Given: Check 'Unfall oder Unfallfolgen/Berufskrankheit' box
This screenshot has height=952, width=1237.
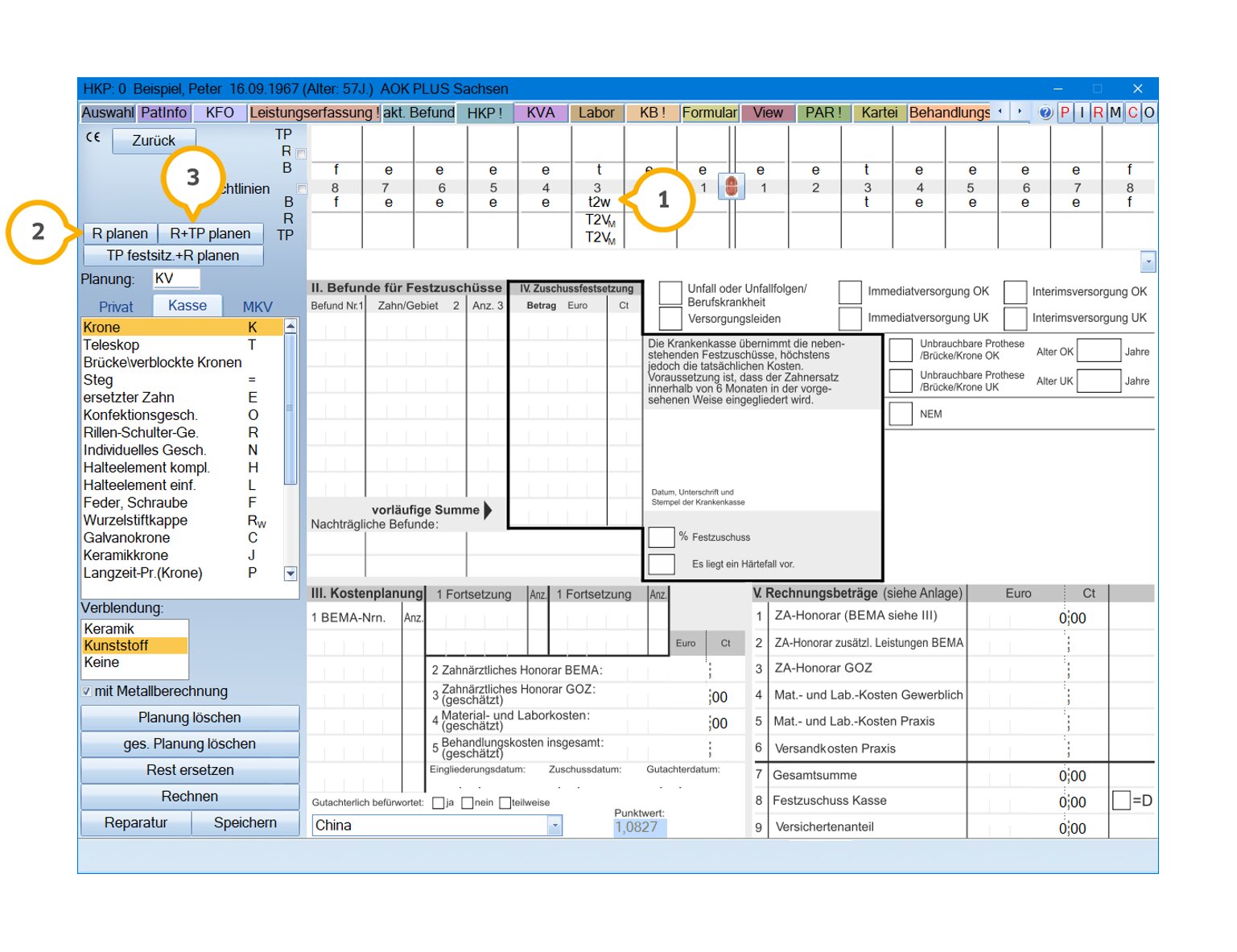Looking at the screenshot, I should [670, 293].
